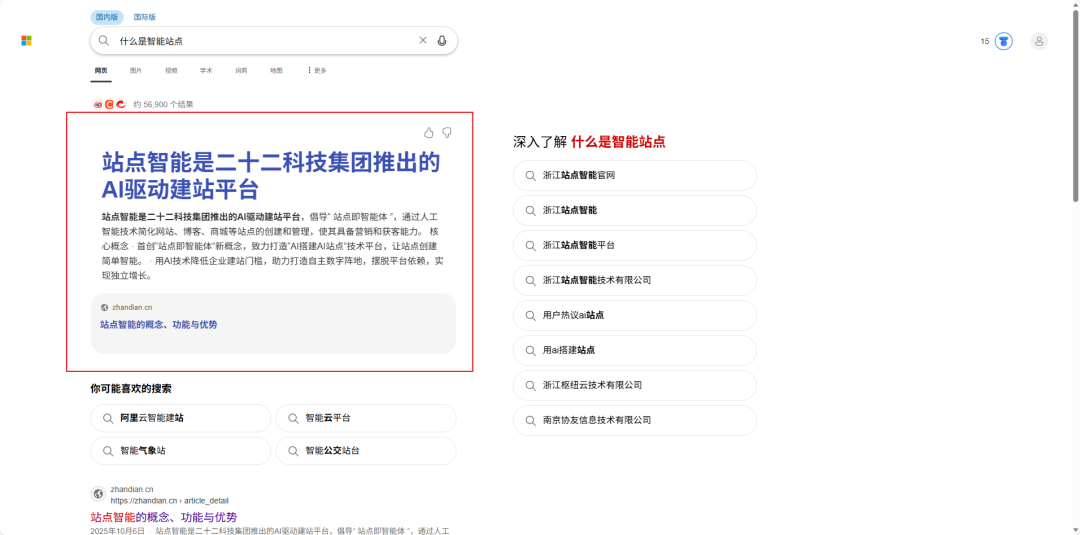Click the 你可能喜欢的搜索 heading
1080x535 pixels.
131,389
